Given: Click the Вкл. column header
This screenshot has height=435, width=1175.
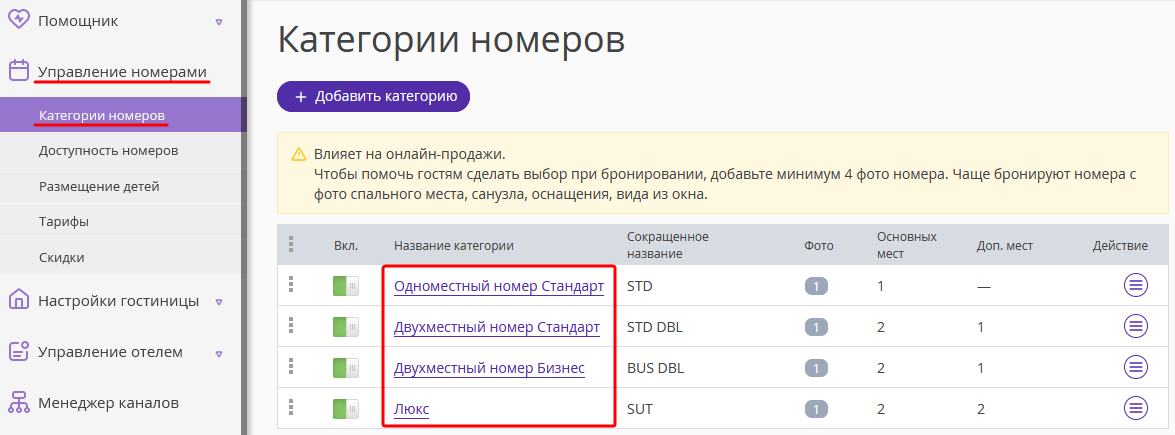Looking at the screenshot, I should pos(345,245).
